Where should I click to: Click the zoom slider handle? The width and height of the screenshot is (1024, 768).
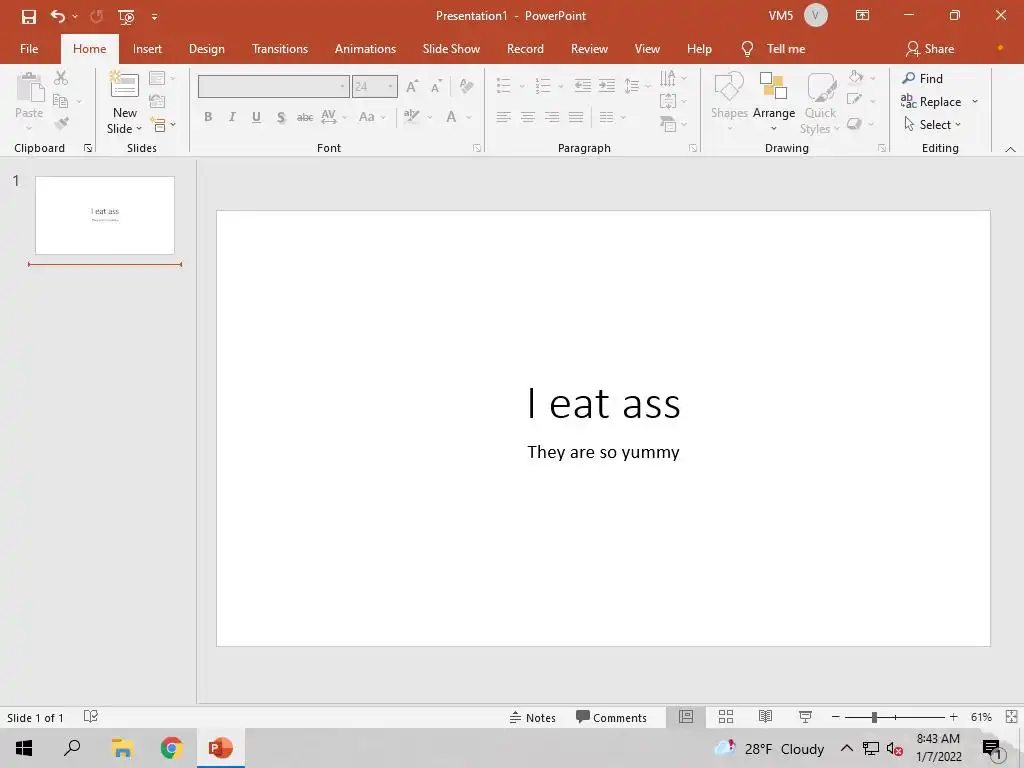pos(874,717)
